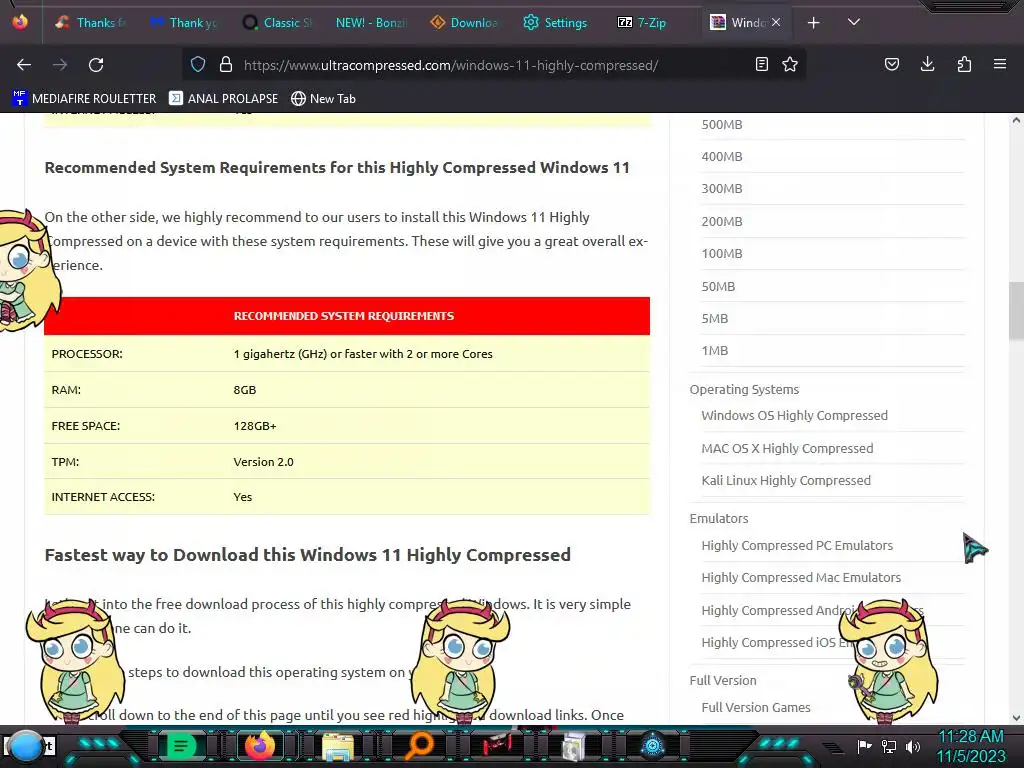Open Windows OS Highly Compressed link
Image resolution: width=1024 pixels, height=768 pixels.
click(794, 415)
